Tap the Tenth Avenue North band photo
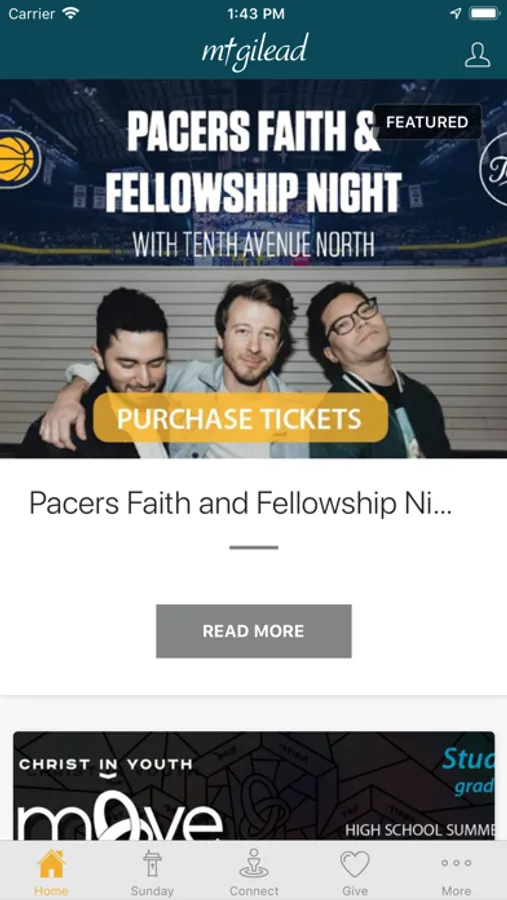Screen dimensions: 507x900 pos(253,363)
